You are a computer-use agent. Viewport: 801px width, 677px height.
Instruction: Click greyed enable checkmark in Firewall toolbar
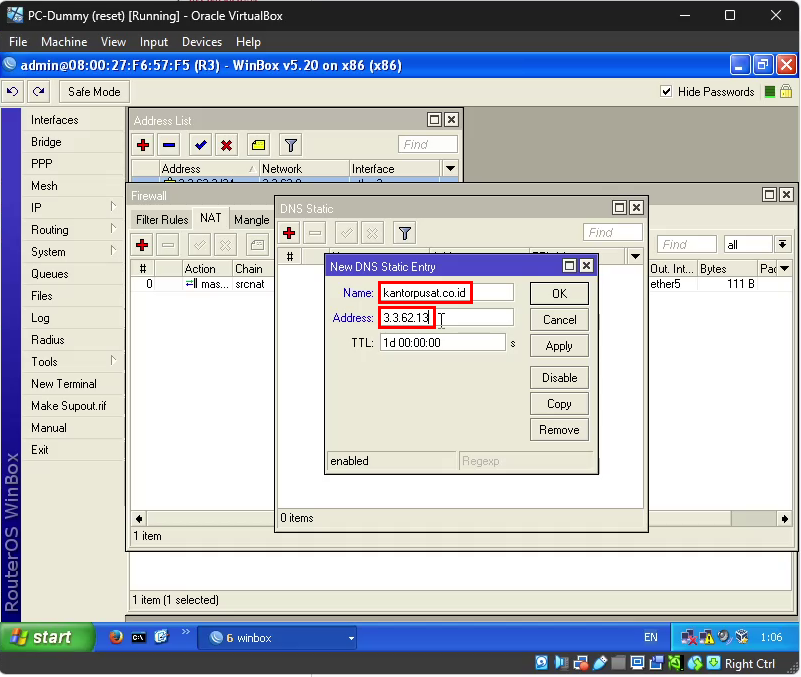(x=199, y=245)
